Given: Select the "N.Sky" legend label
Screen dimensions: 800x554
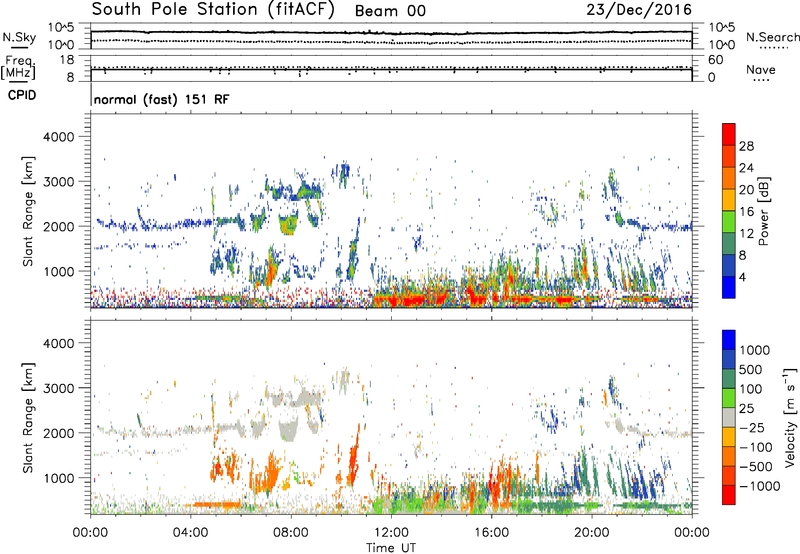Looking at the screenshot, I should tap(19, 37).
